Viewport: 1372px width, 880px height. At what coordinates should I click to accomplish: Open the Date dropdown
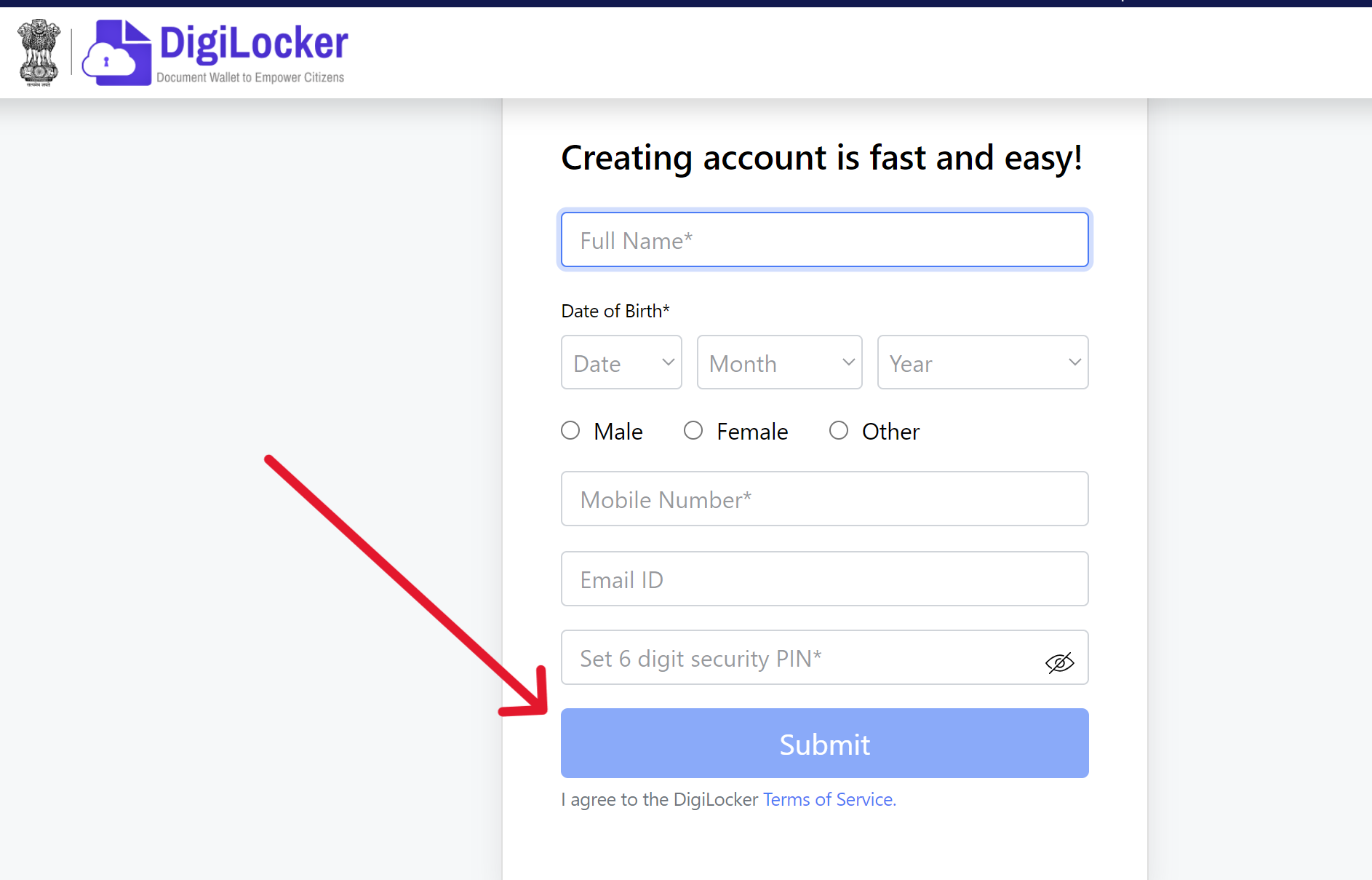pyautogui.click(x=621, y=362)
